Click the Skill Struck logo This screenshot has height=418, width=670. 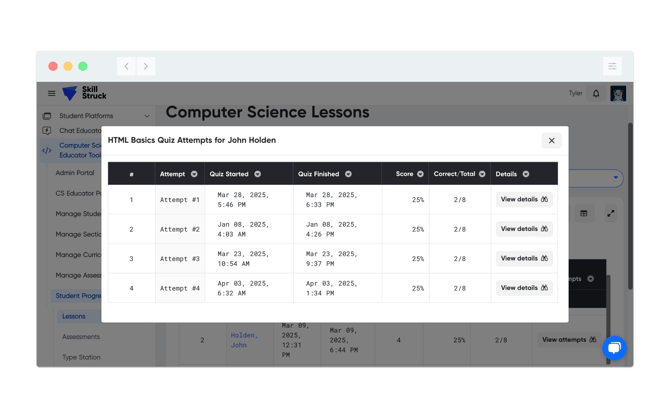[84, 93]
